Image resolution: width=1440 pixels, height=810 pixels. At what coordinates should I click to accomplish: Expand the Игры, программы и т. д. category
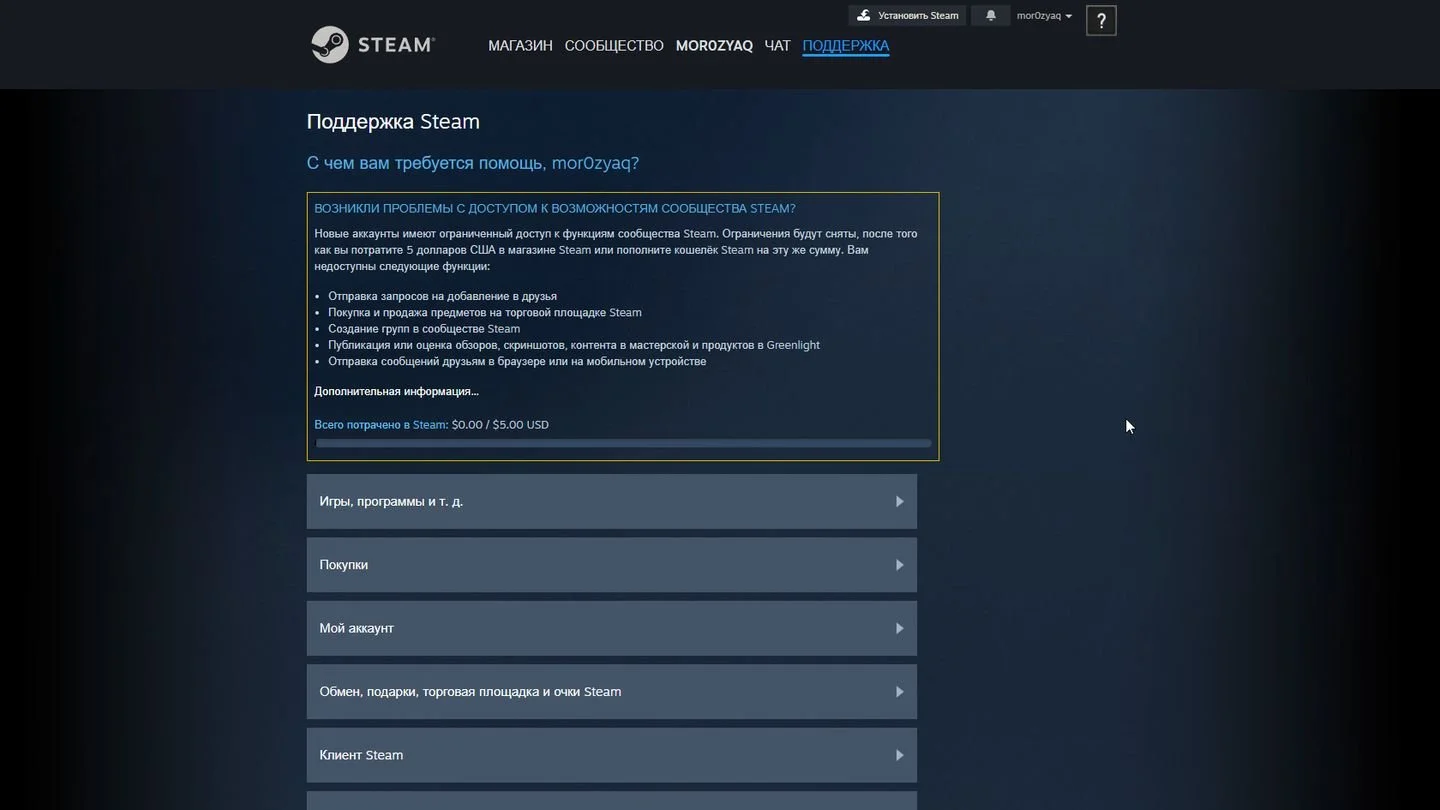(612, 501)
